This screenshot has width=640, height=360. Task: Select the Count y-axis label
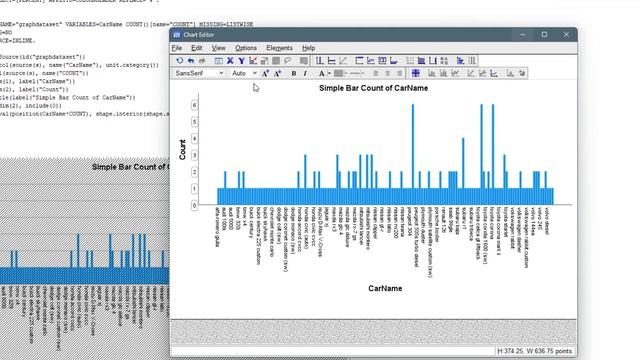coord(182,149)
